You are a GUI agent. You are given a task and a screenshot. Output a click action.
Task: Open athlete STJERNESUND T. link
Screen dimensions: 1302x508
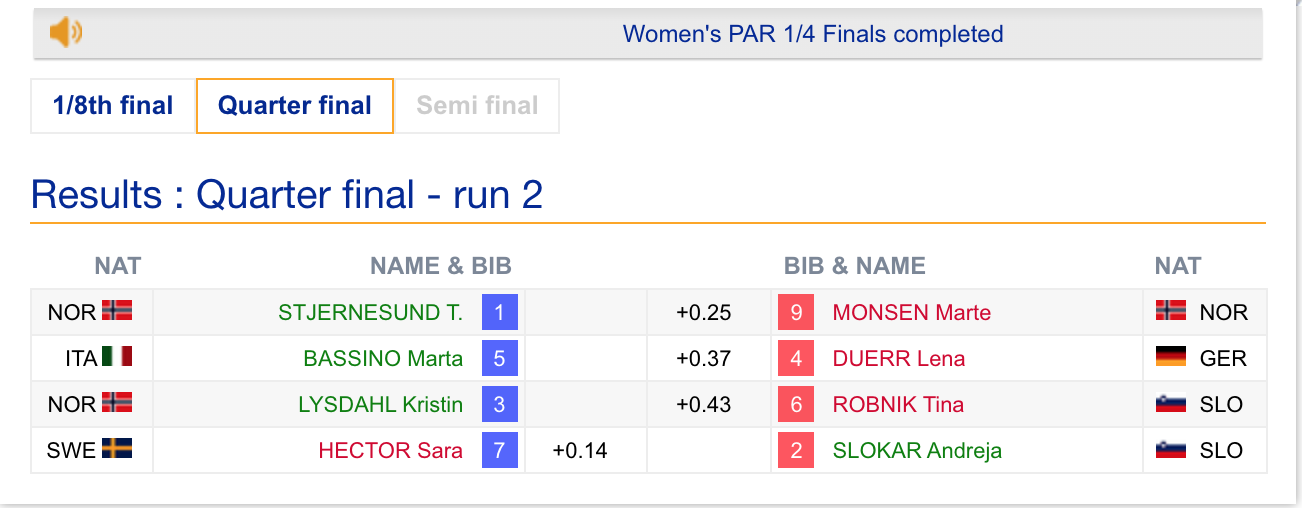[371, 312]
